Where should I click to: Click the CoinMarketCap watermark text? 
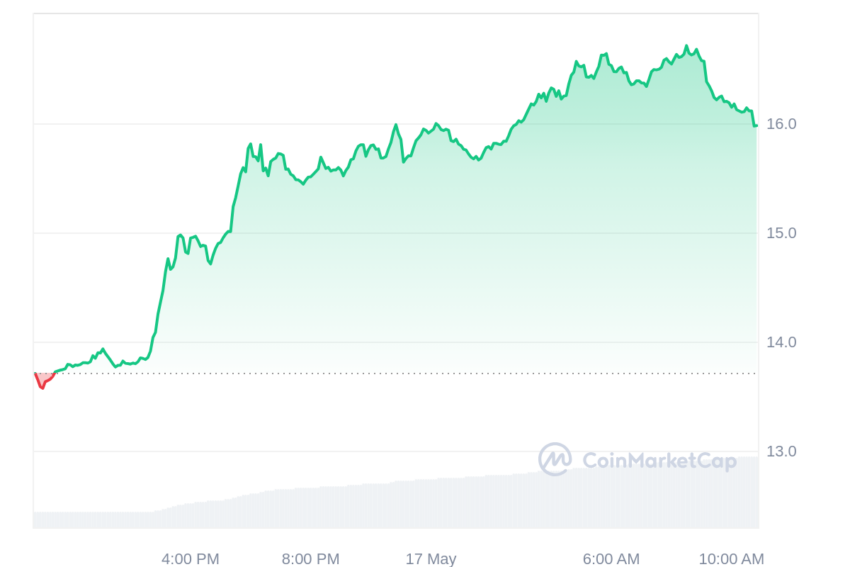[x=659, y=461]
